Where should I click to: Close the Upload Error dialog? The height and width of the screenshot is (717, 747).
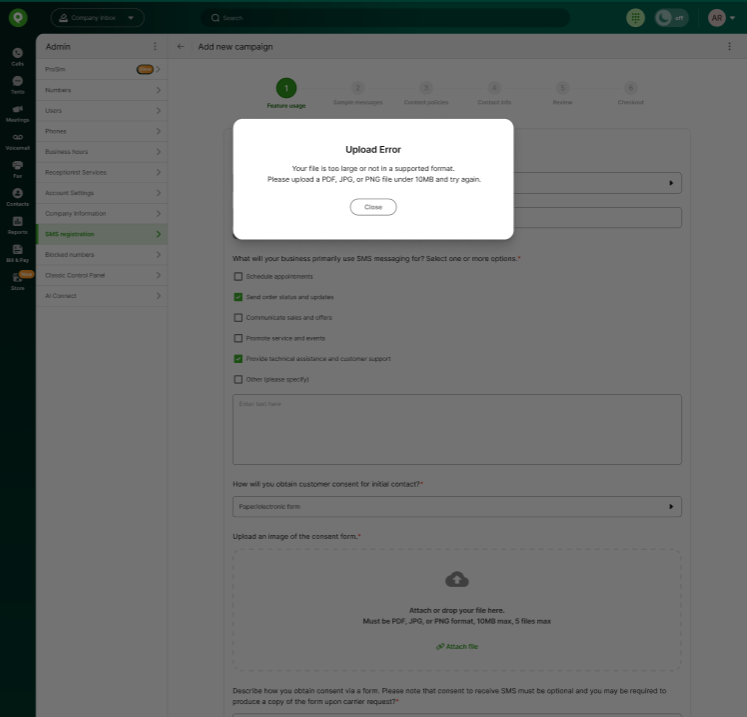(x=373, y=207)
